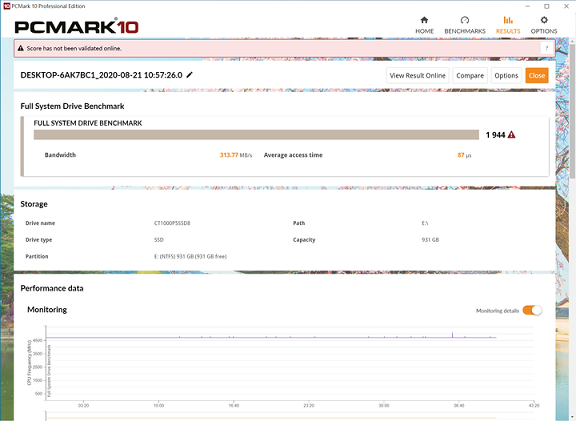
Task: Go to the Home icon
Action: (424, 20)
